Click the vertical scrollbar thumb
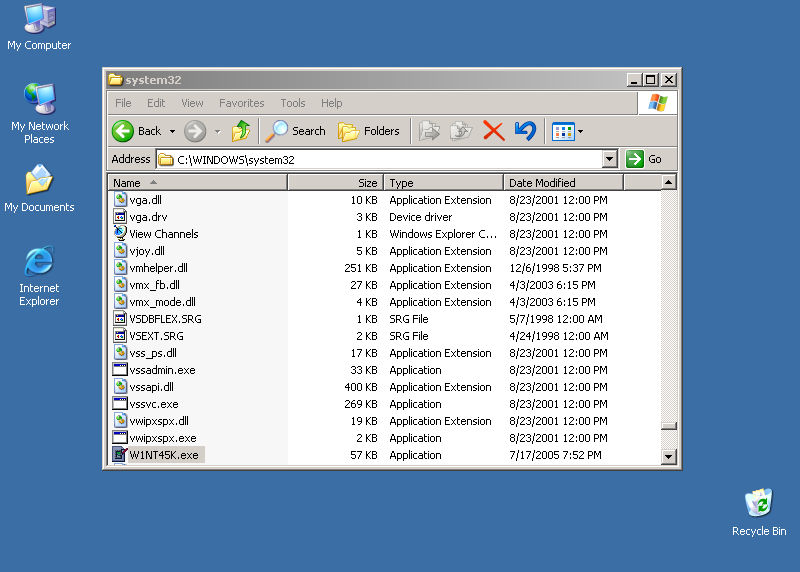Image resolution: width=800 pixels, height=572 pixels. click(668, 426)
